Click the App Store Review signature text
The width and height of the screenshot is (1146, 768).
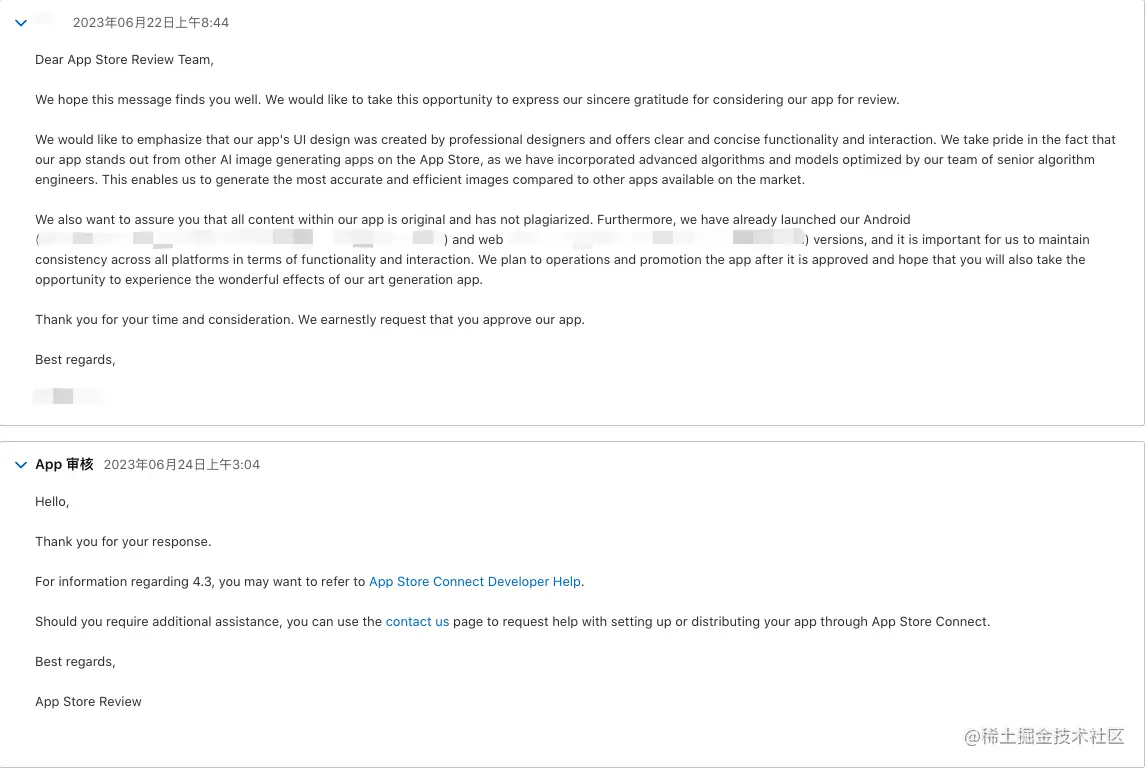click(88, 702)
